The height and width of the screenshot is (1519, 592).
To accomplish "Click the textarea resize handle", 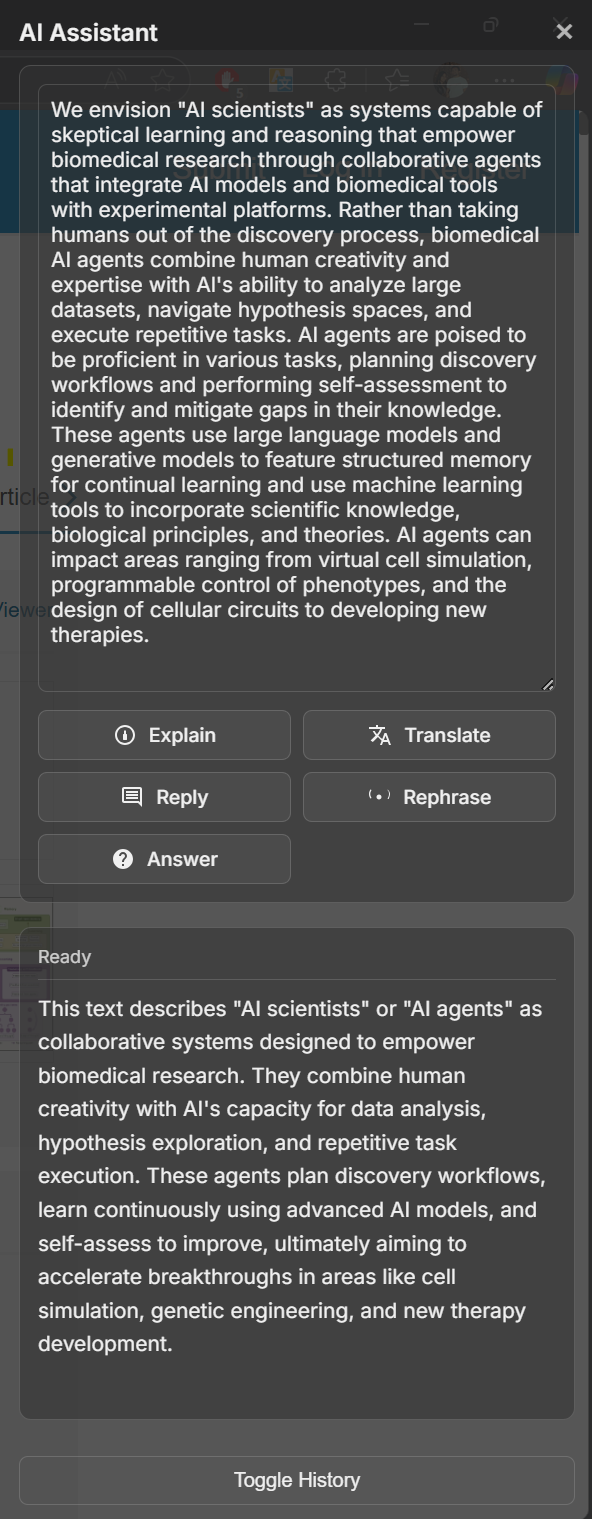I will (547, 684).
